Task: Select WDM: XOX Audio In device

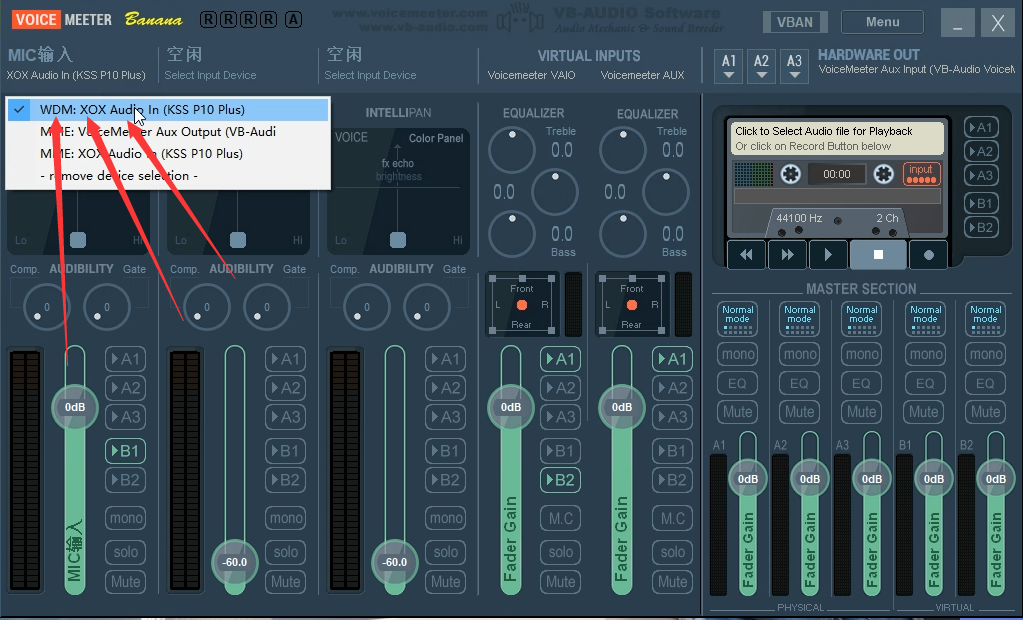Action: (168, 110)
